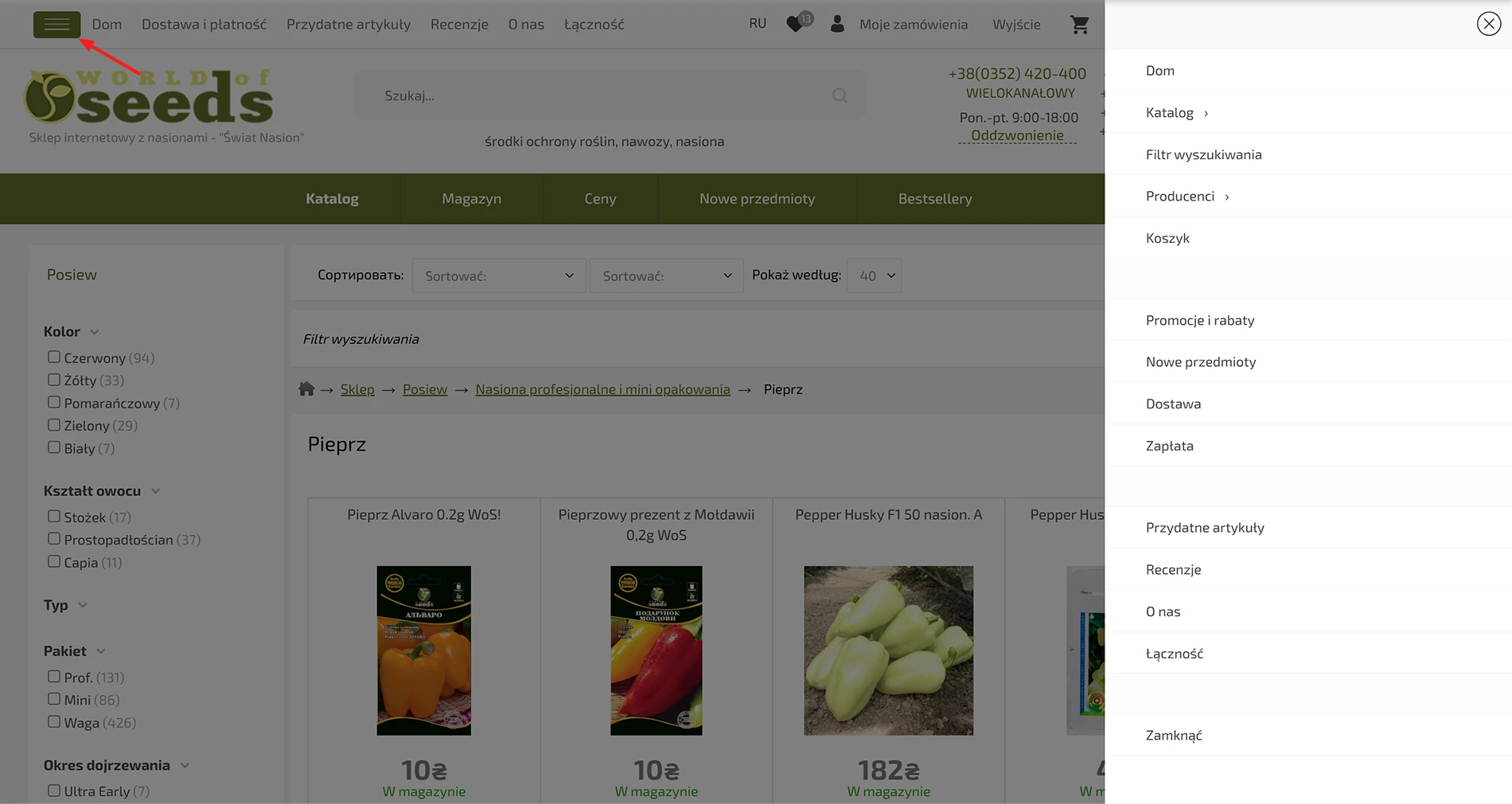The width and height of the screenshot is (1512, 804).
Task: Tick the Mini package checkbox
Action: [54, 699]
